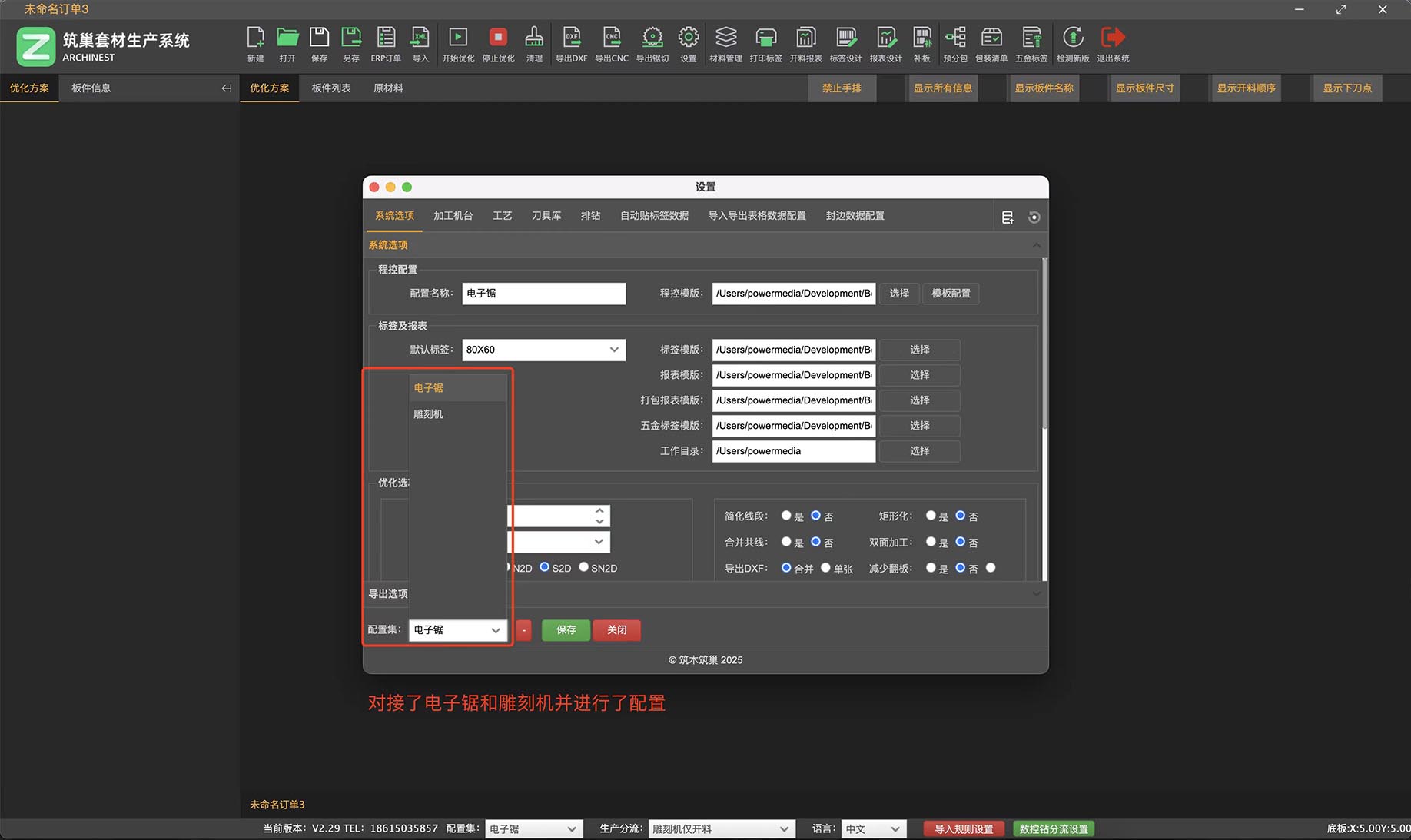Image resolution: width=1411 pixels, height=840 pixels.
Task: Open the 生产分流 dropdown in status bar
Action: point(720,828)
